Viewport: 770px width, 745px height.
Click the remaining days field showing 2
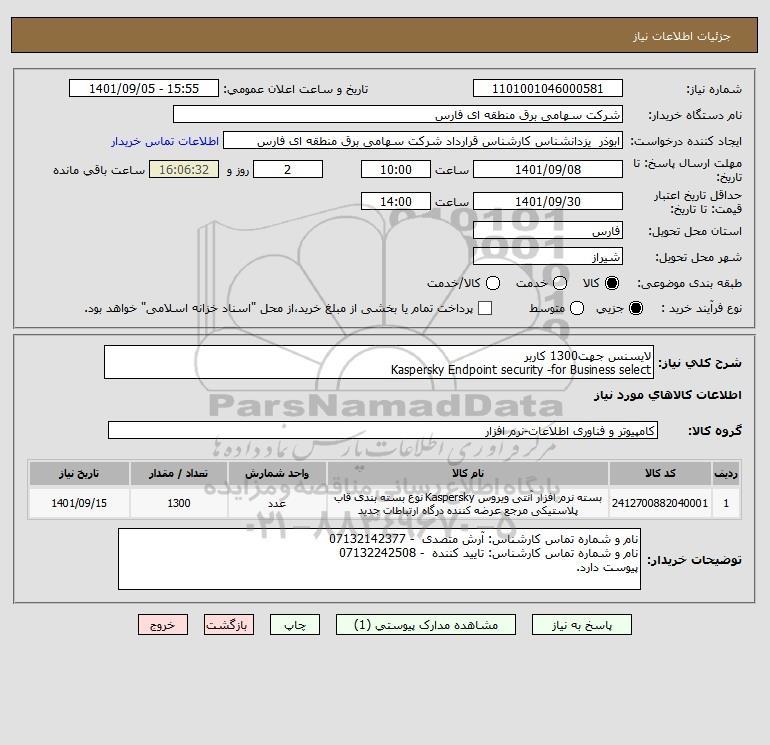point(288,169)
